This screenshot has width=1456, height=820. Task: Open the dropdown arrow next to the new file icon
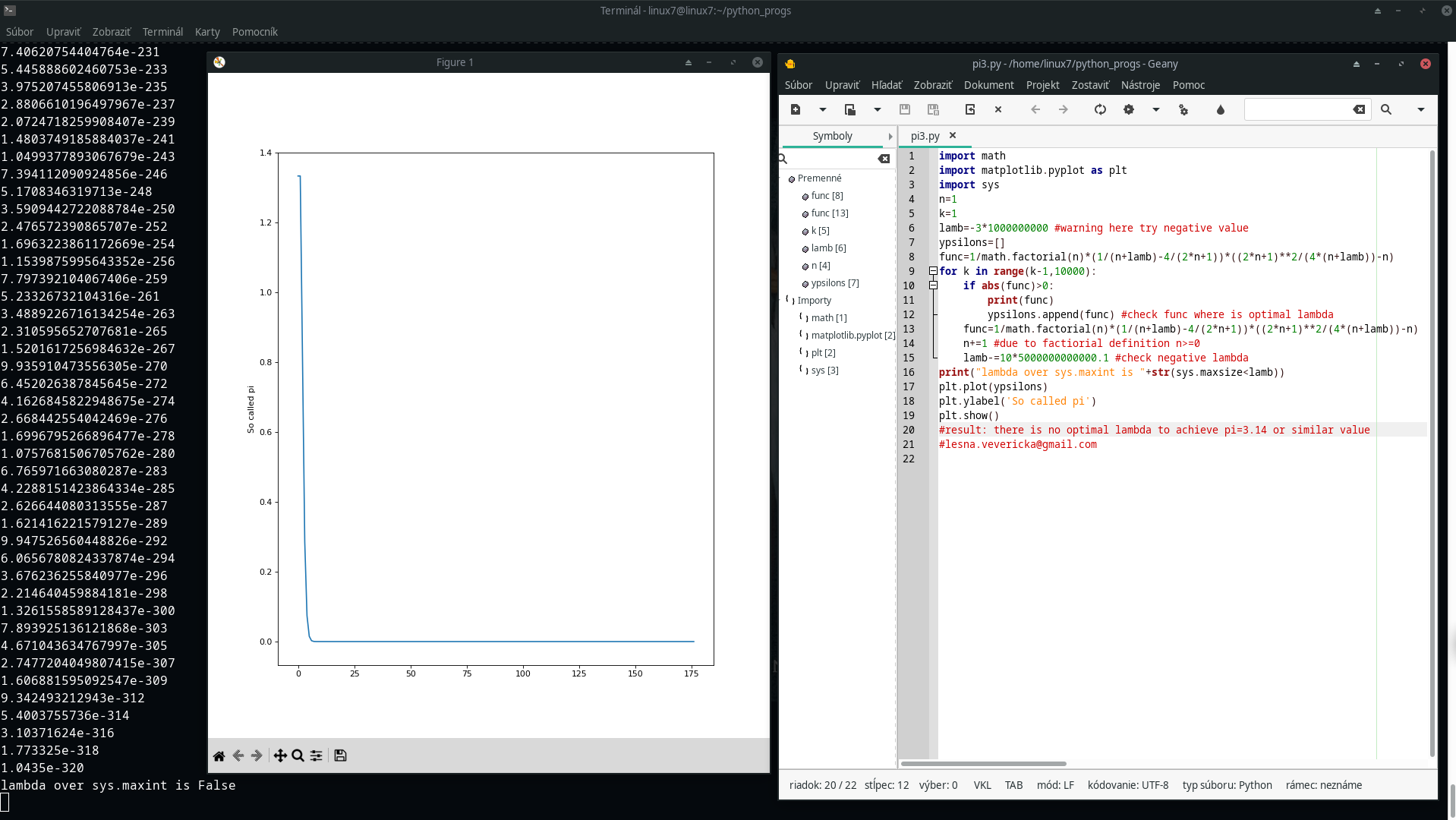(823, 109)
